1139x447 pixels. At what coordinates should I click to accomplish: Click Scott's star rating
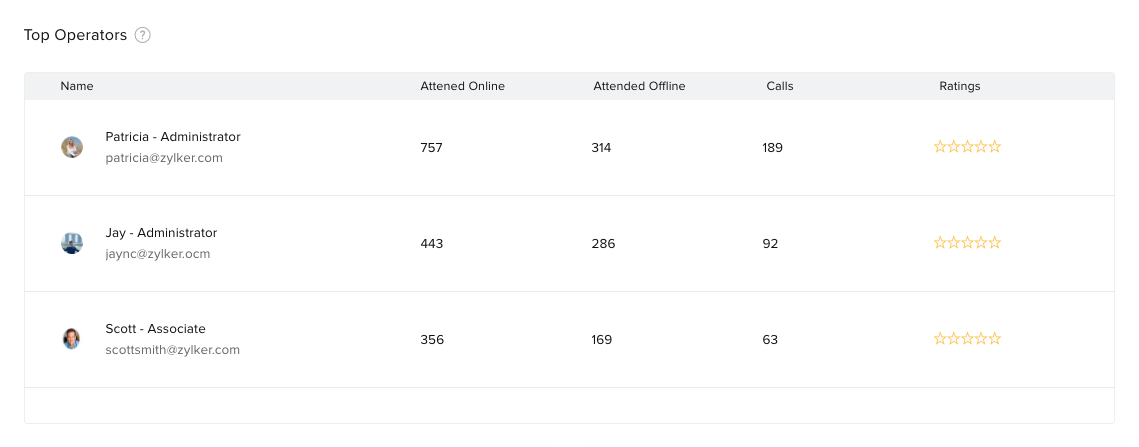coord(967,339)
